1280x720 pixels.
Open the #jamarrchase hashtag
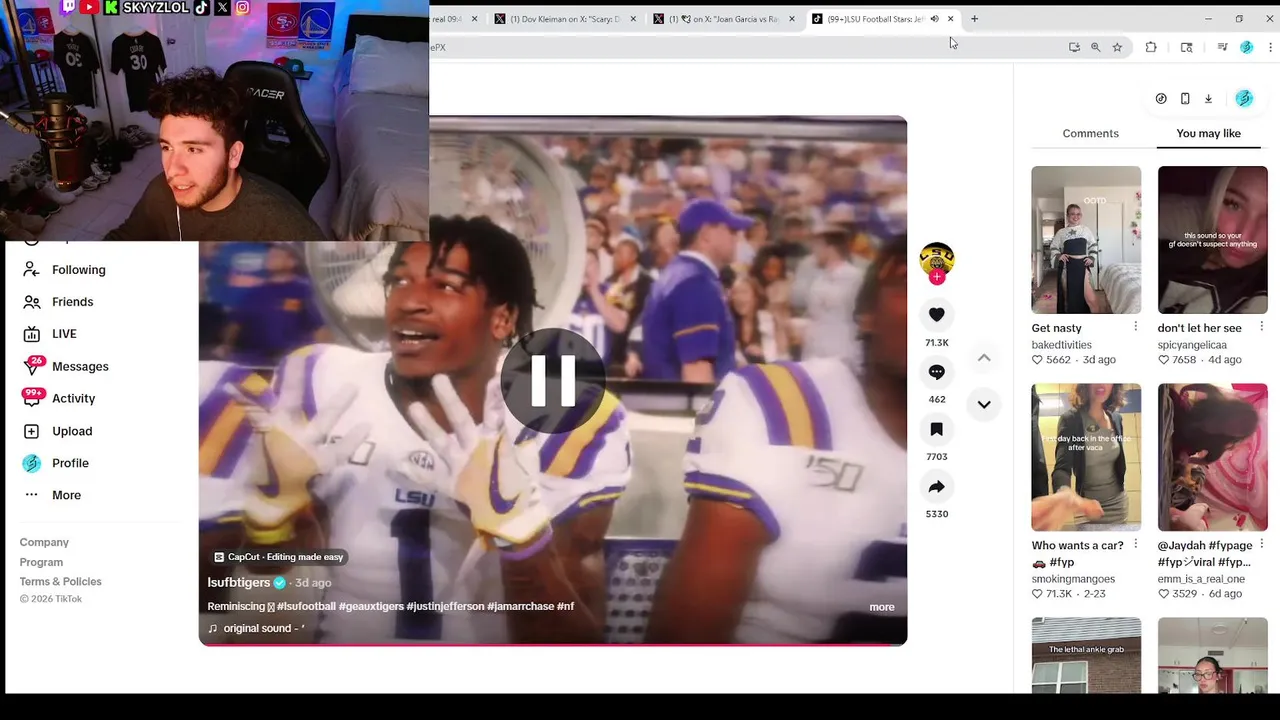(x=520, y=606)
